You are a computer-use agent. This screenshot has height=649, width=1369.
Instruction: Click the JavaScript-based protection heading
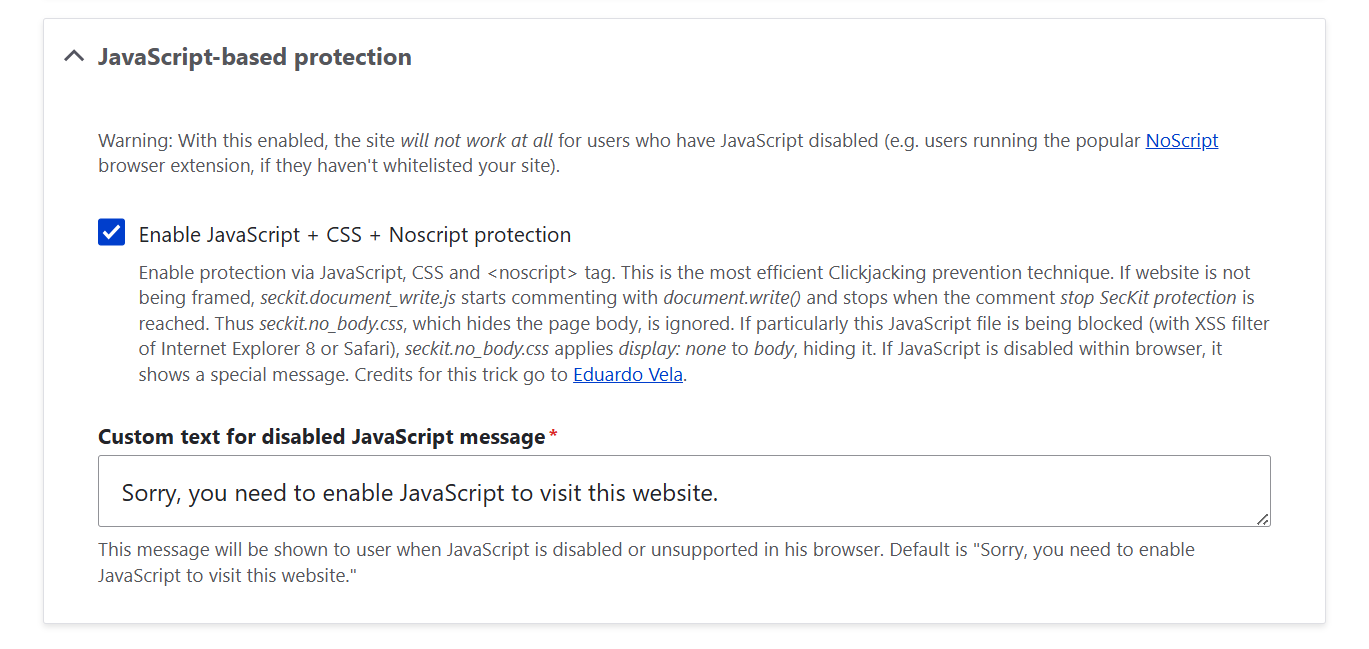point(254,57)
